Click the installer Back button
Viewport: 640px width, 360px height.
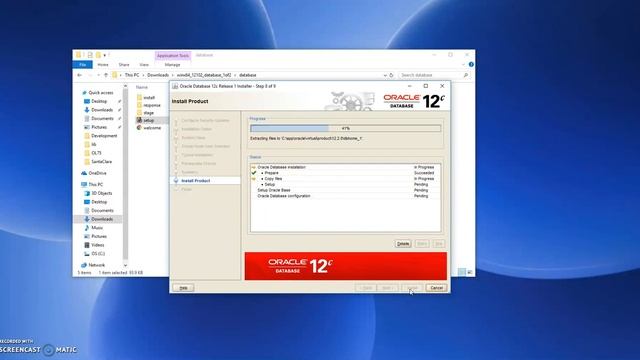click(x=366, y=288)
